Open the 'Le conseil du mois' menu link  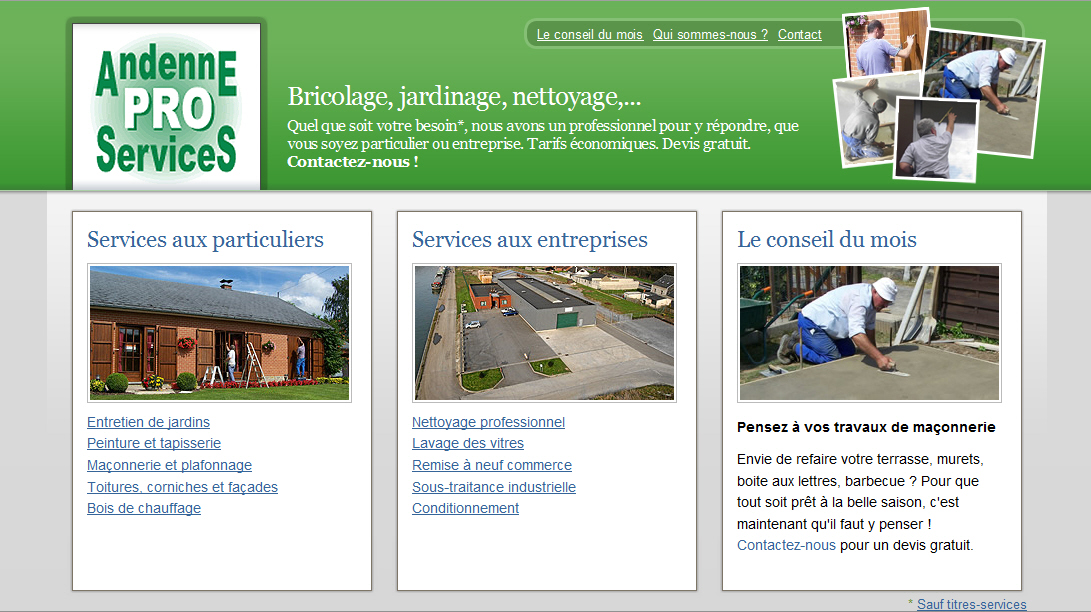[589, 35]
